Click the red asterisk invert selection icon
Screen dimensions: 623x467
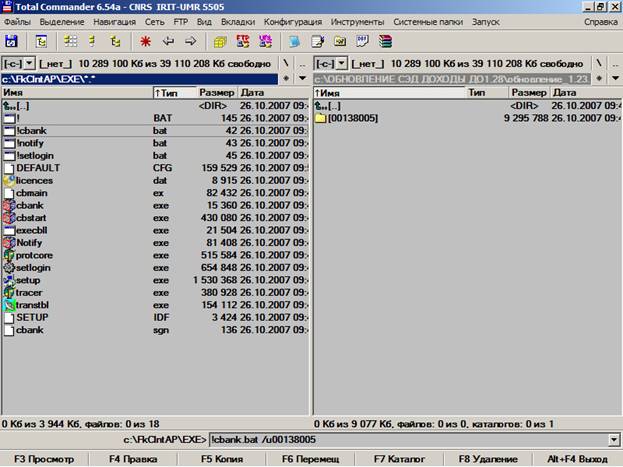[x=145, y=41]
